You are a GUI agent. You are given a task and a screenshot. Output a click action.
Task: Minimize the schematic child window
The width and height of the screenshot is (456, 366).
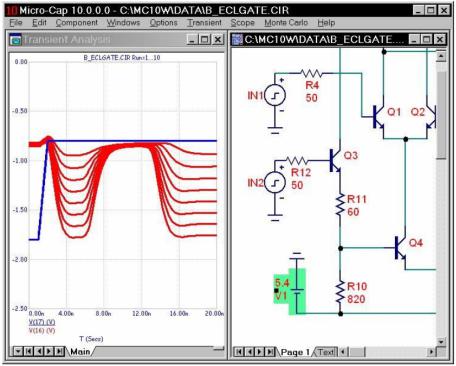[414, 40]
